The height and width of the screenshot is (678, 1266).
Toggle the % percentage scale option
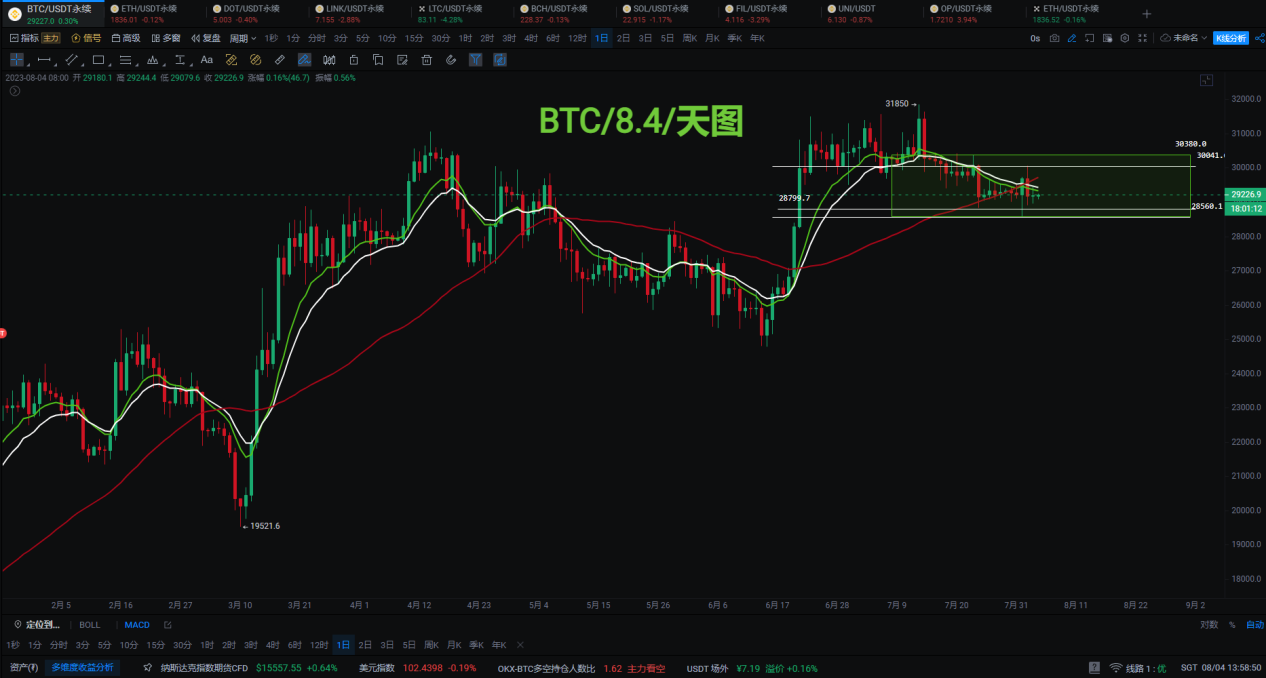1232,624
